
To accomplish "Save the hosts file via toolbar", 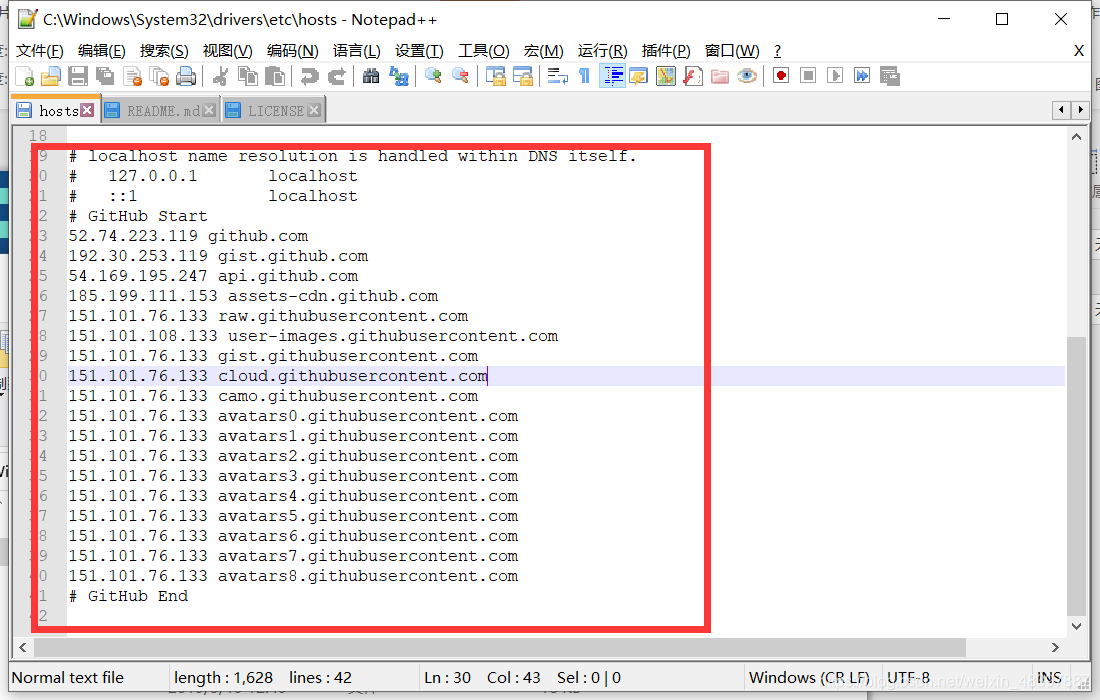I will point(78,76).
